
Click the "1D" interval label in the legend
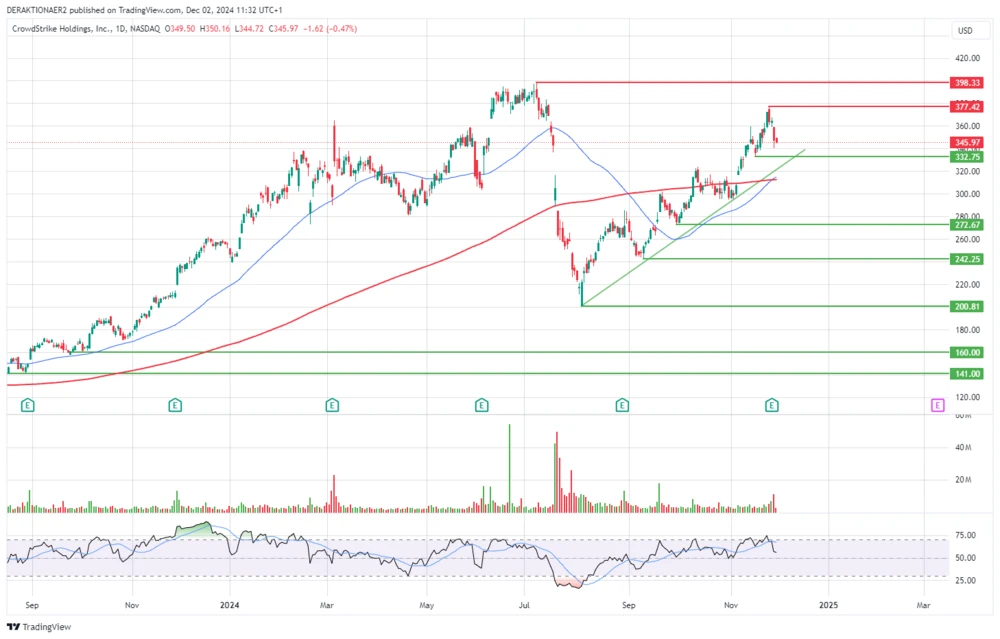120,29
